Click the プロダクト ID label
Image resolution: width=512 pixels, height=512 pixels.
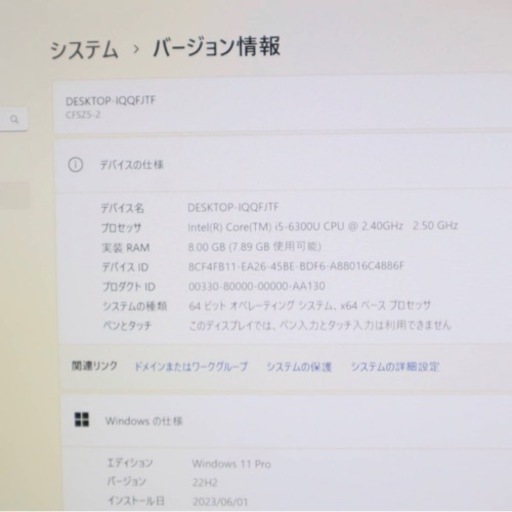tap(129, 287)
